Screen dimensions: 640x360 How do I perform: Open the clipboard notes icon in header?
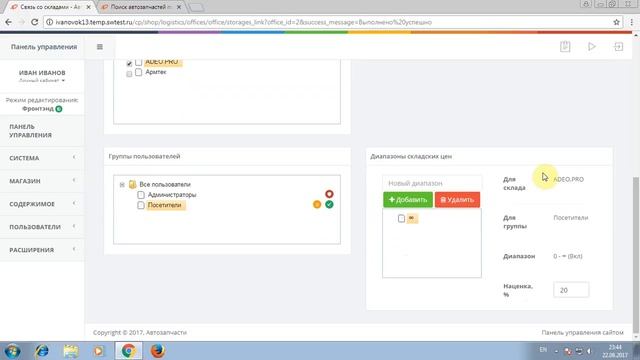(x=565, y=47)
